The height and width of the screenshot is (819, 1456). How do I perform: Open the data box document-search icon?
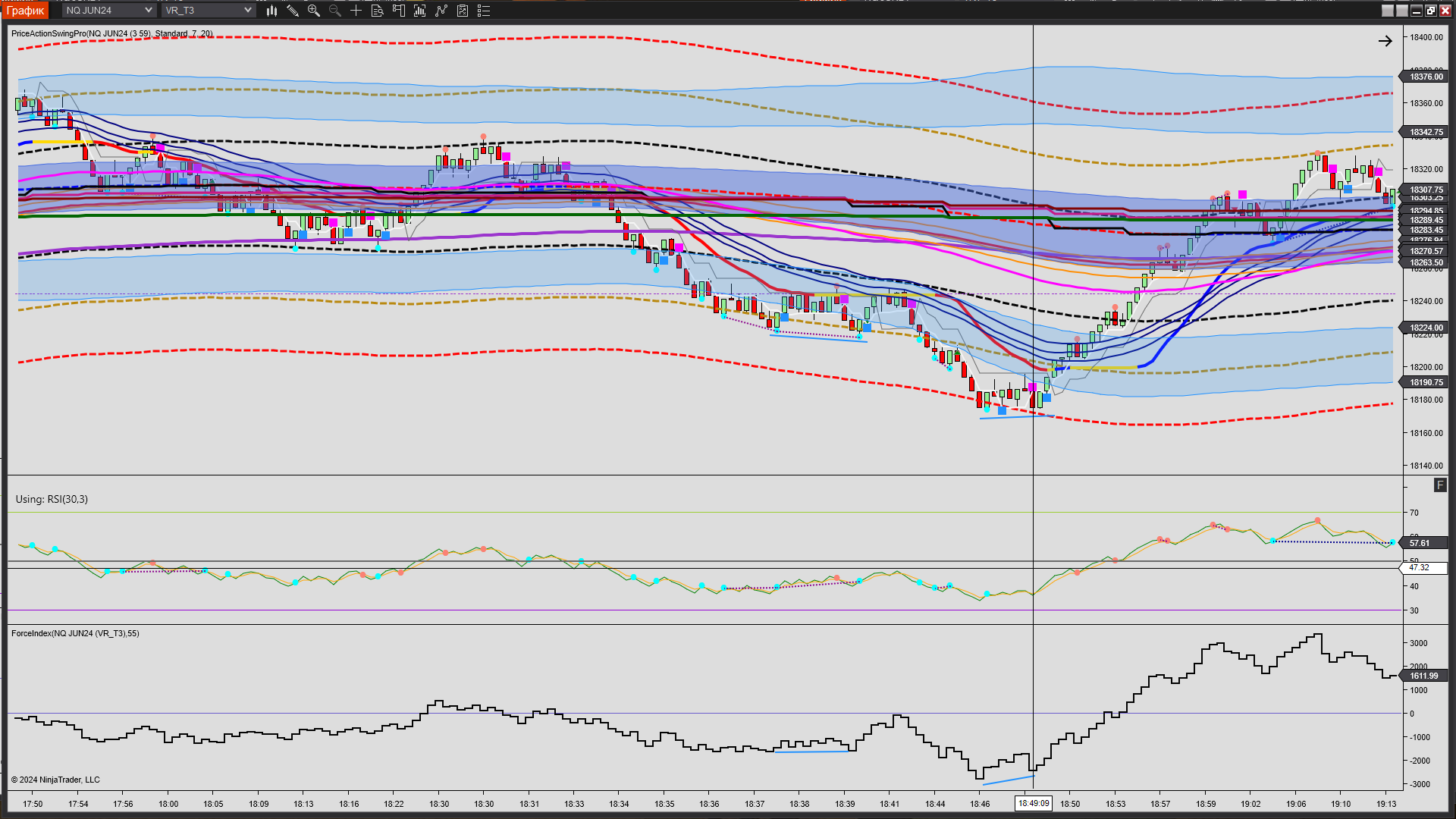pyautogui.click(x=377, y=11)
